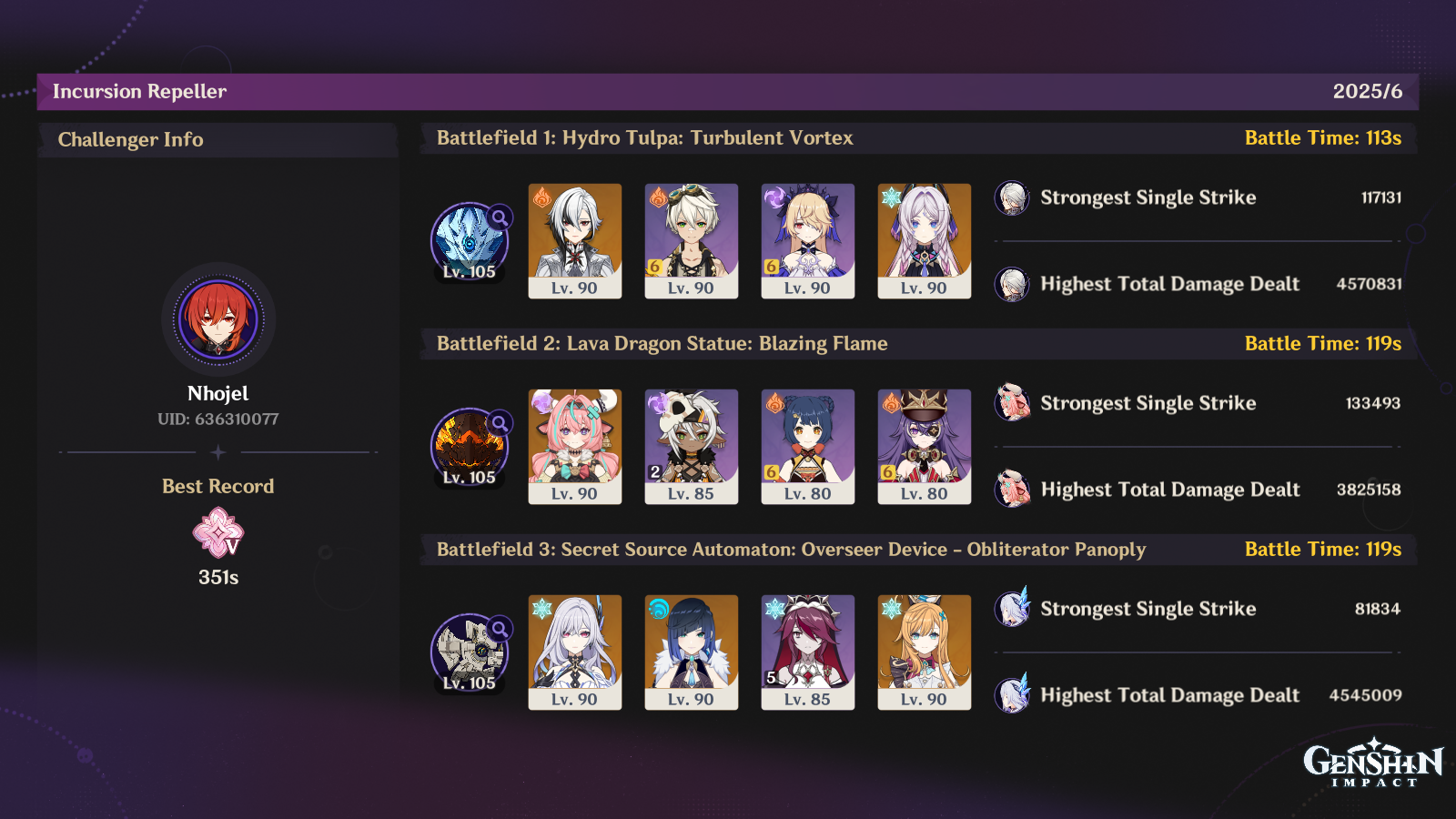Screen dimensions: 1456x819
Task: Click the Battlefield 3 Battle Time label
Action: click(1323, 550)
